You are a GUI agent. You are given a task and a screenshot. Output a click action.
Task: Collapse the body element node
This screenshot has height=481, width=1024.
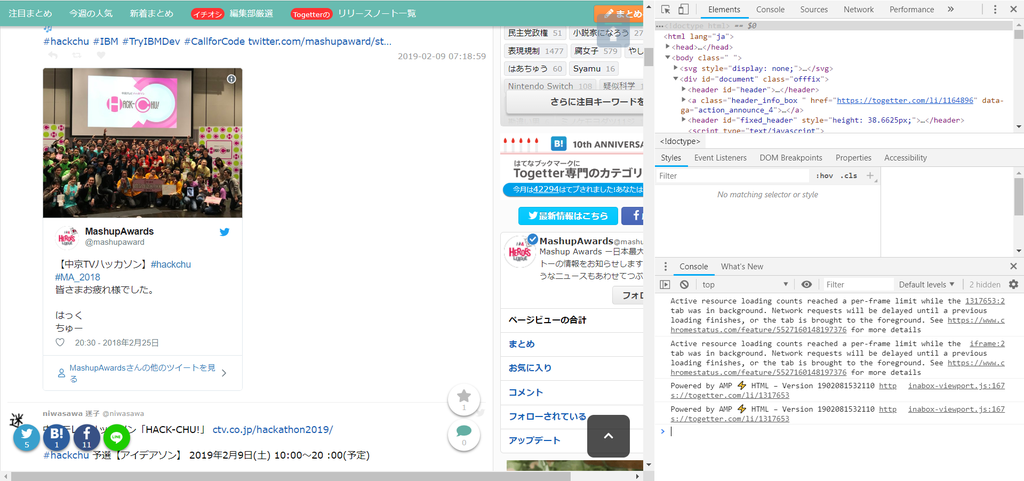[668, 57]
